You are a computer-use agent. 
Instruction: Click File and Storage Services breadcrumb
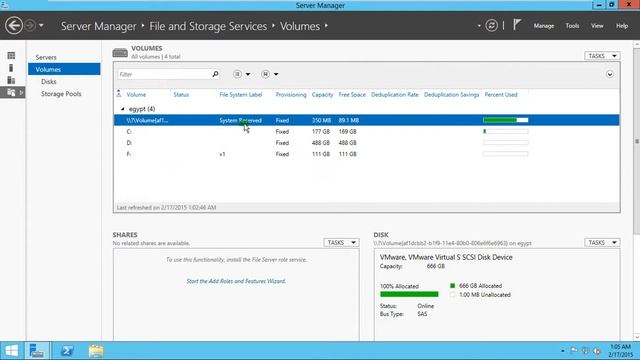pos(208,26)
